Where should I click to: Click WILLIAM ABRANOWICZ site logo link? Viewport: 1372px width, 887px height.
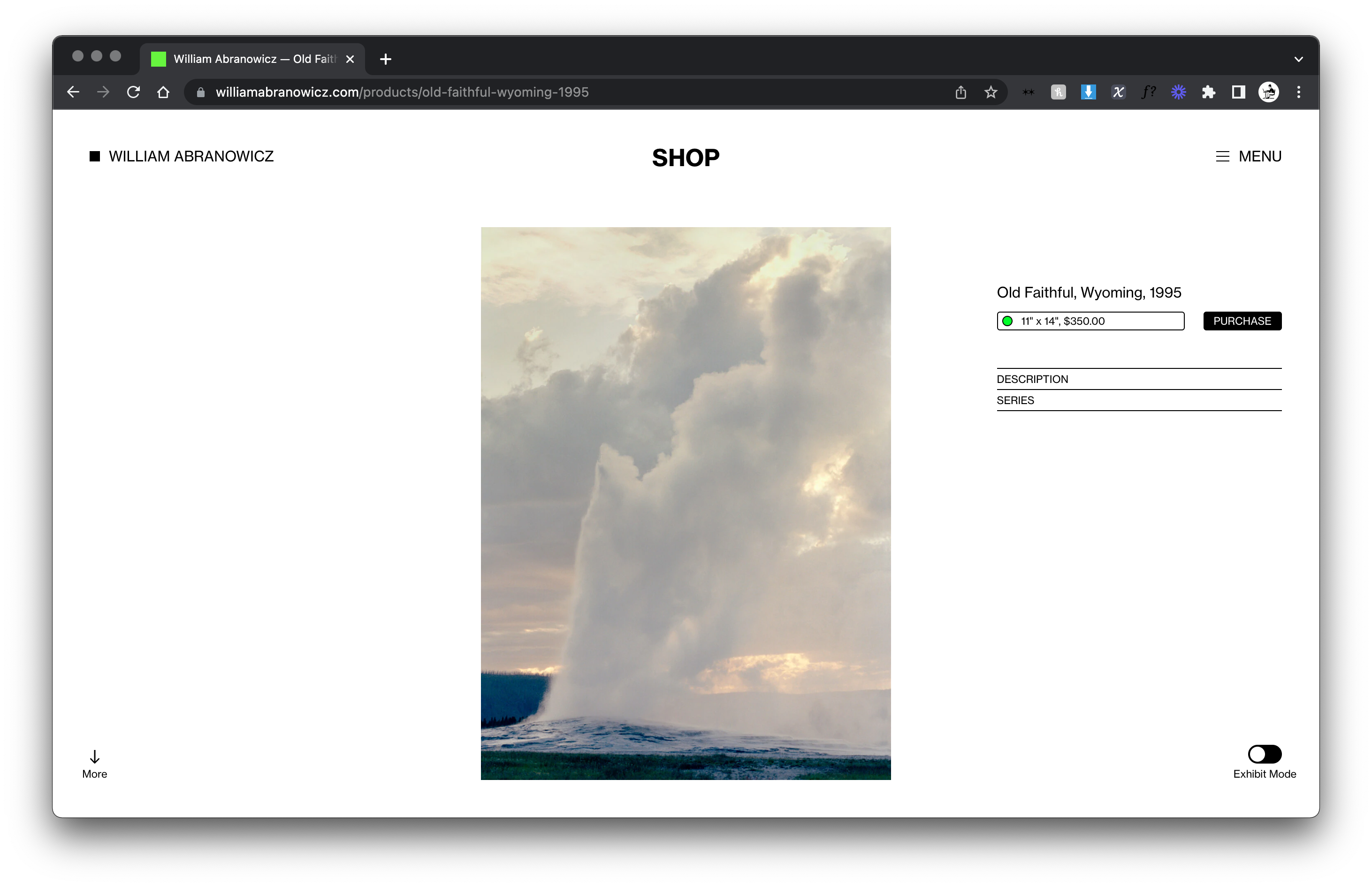[182, 157]
